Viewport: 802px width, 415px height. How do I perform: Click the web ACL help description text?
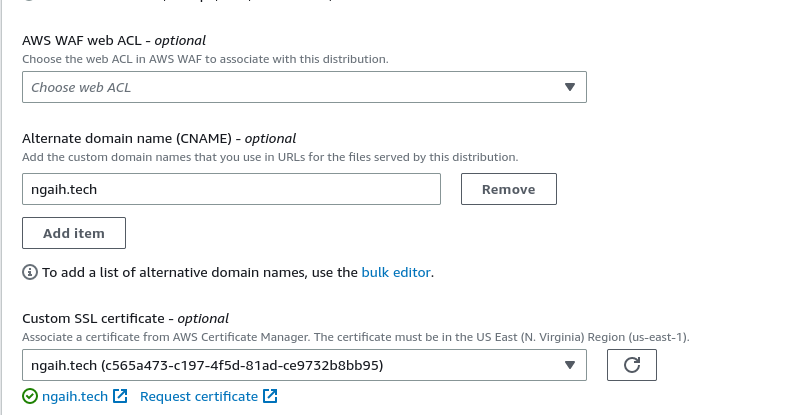(x=205, y=59)
